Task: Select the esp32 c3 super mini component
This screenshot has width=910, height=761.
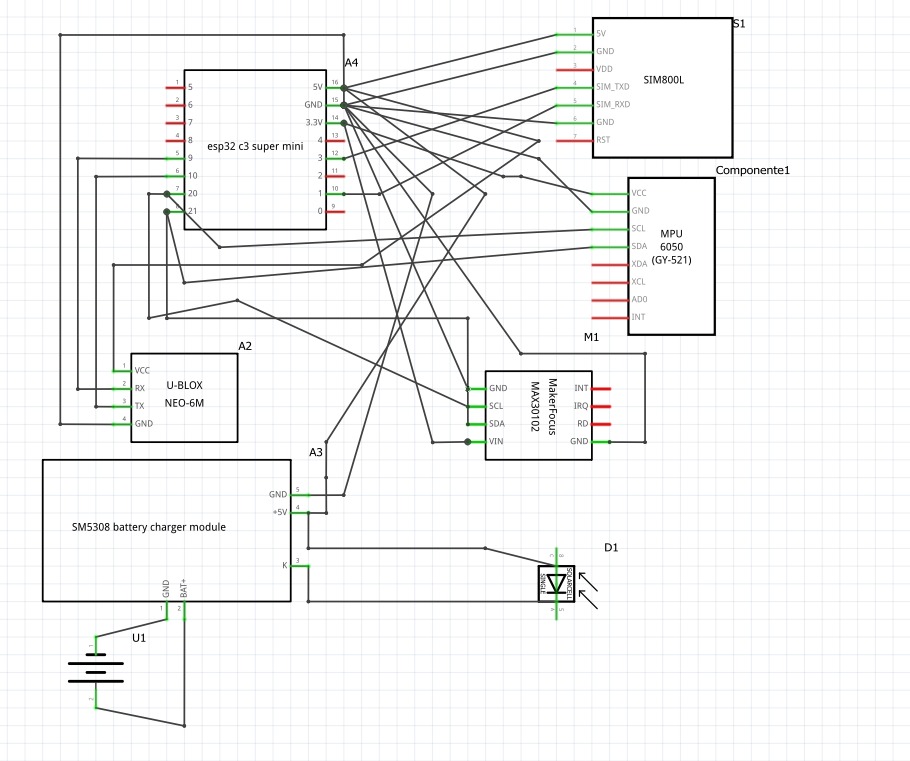Action: click(255, 150)
